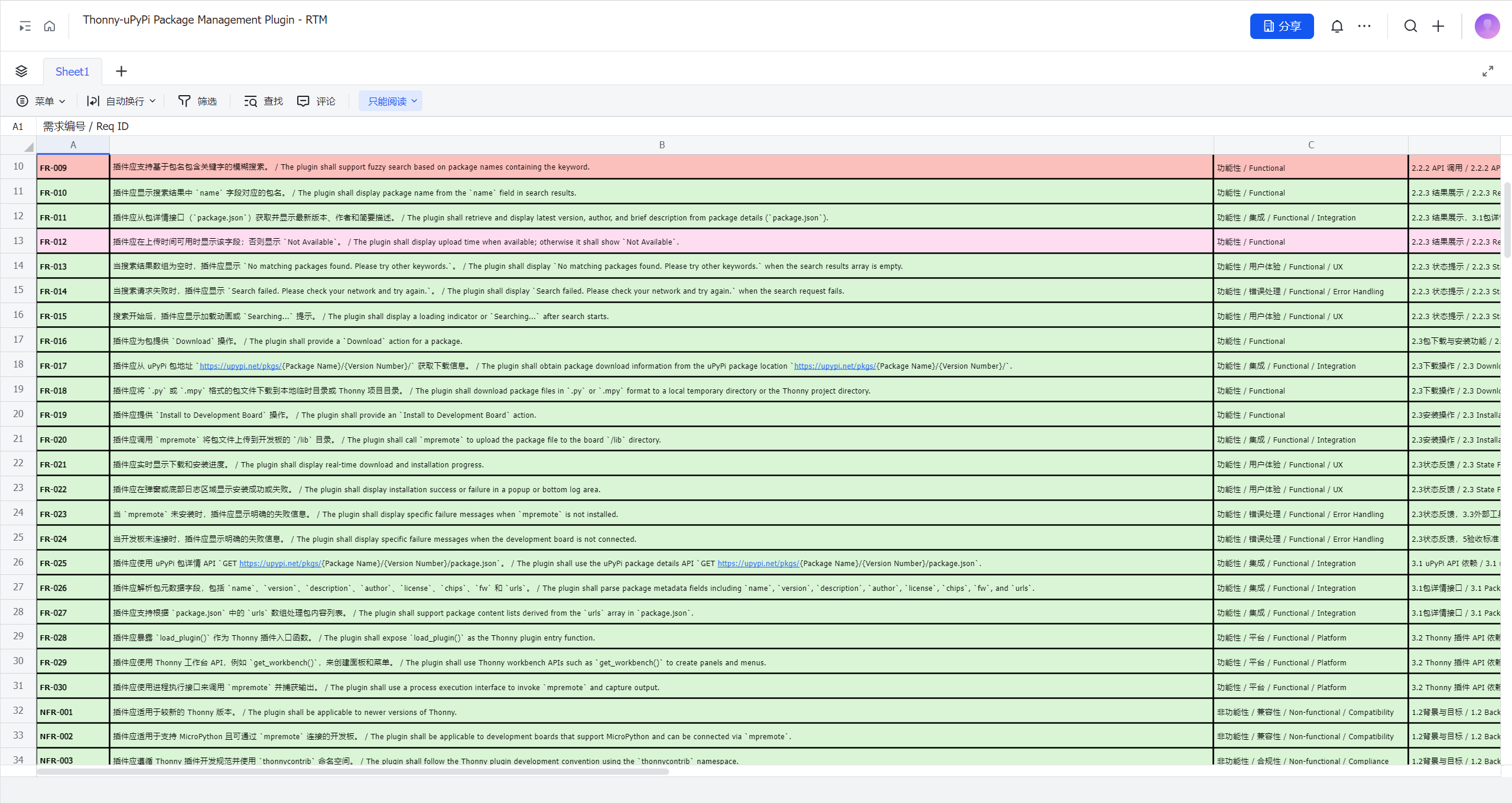Click the horizontal scrollbar at bottom
The image size is (1512, 803).
click(353, 771)
